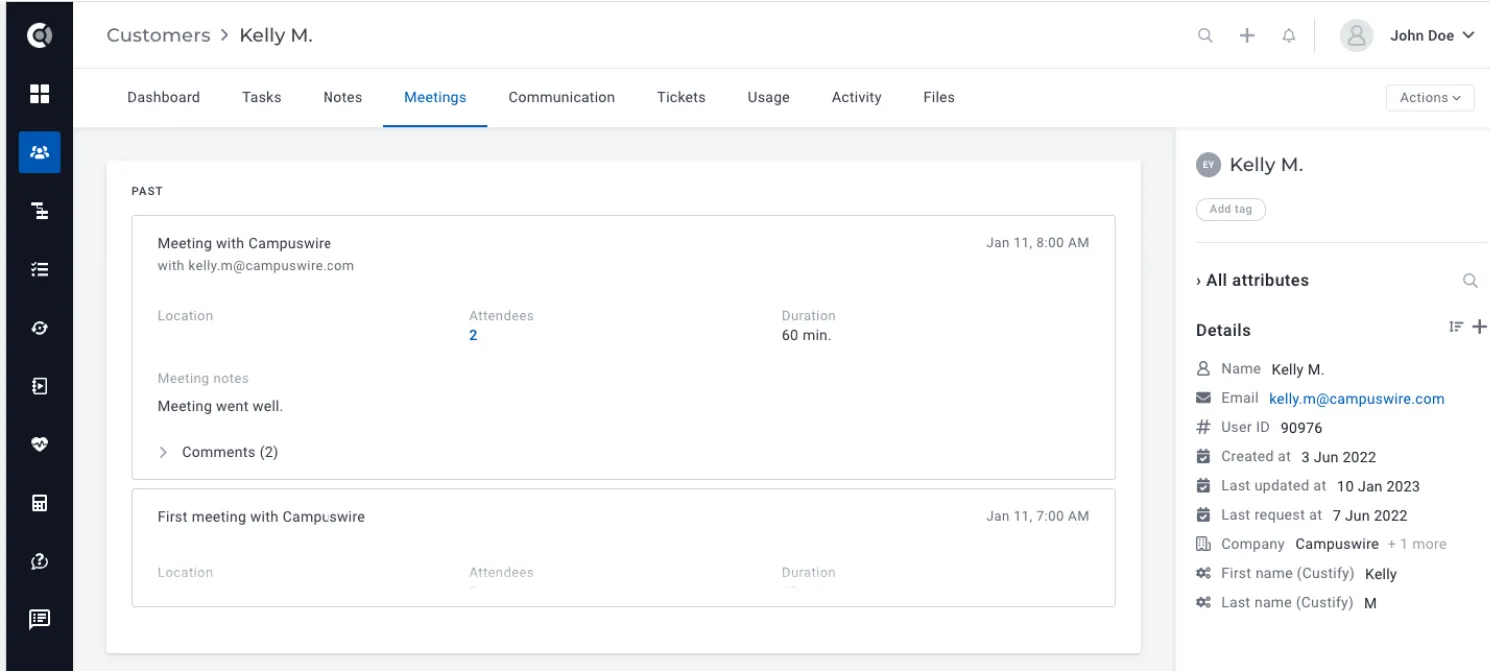Open notifications bell icon
Screen dimensions: 1490x671
click(1289, 36)
